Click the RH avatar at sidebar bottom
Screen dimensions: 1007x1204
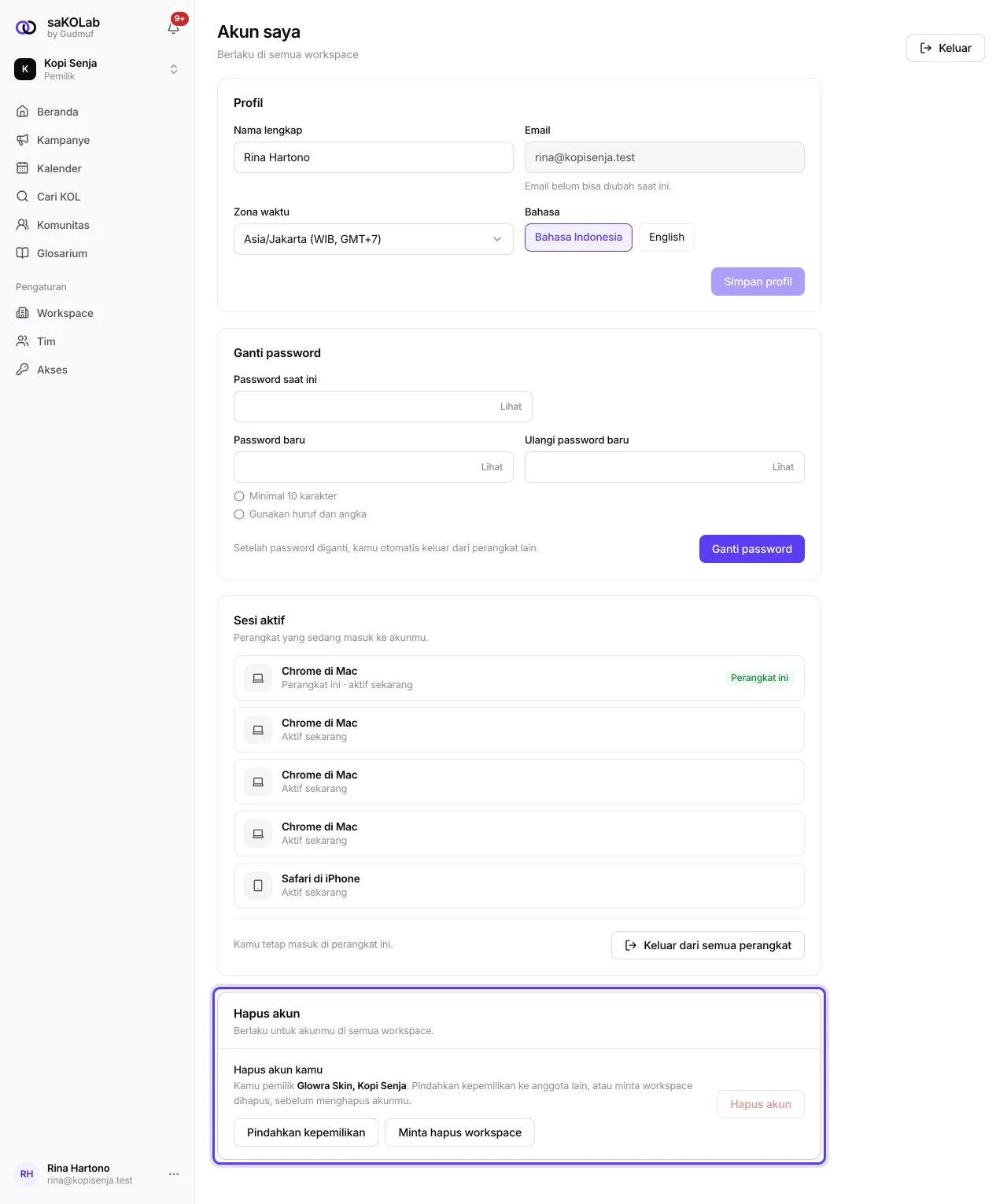click(x=27, y=1174)
